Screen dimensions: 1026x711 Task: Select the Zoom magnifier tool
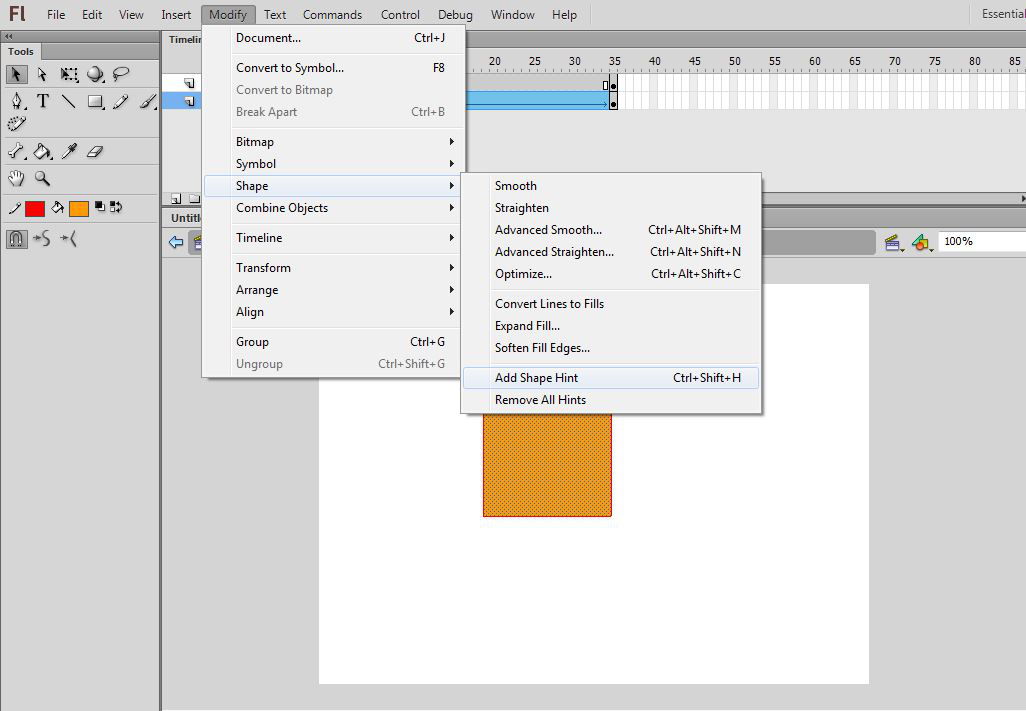43,178
